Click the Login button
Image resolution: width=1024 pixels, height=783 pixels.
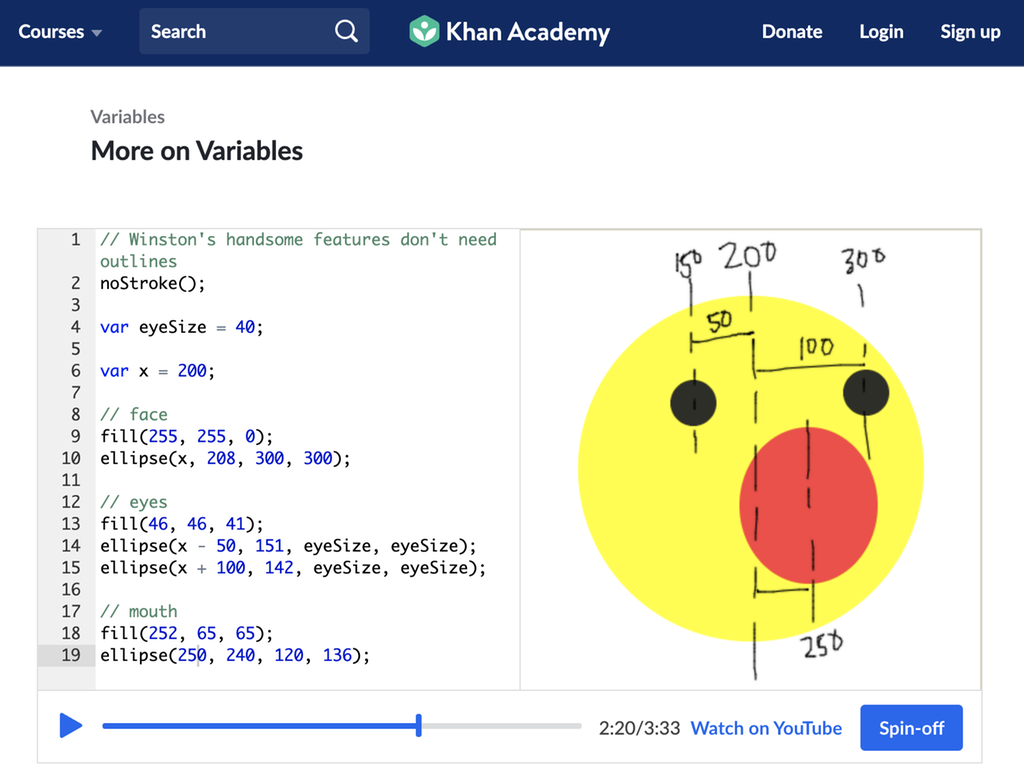881,31
